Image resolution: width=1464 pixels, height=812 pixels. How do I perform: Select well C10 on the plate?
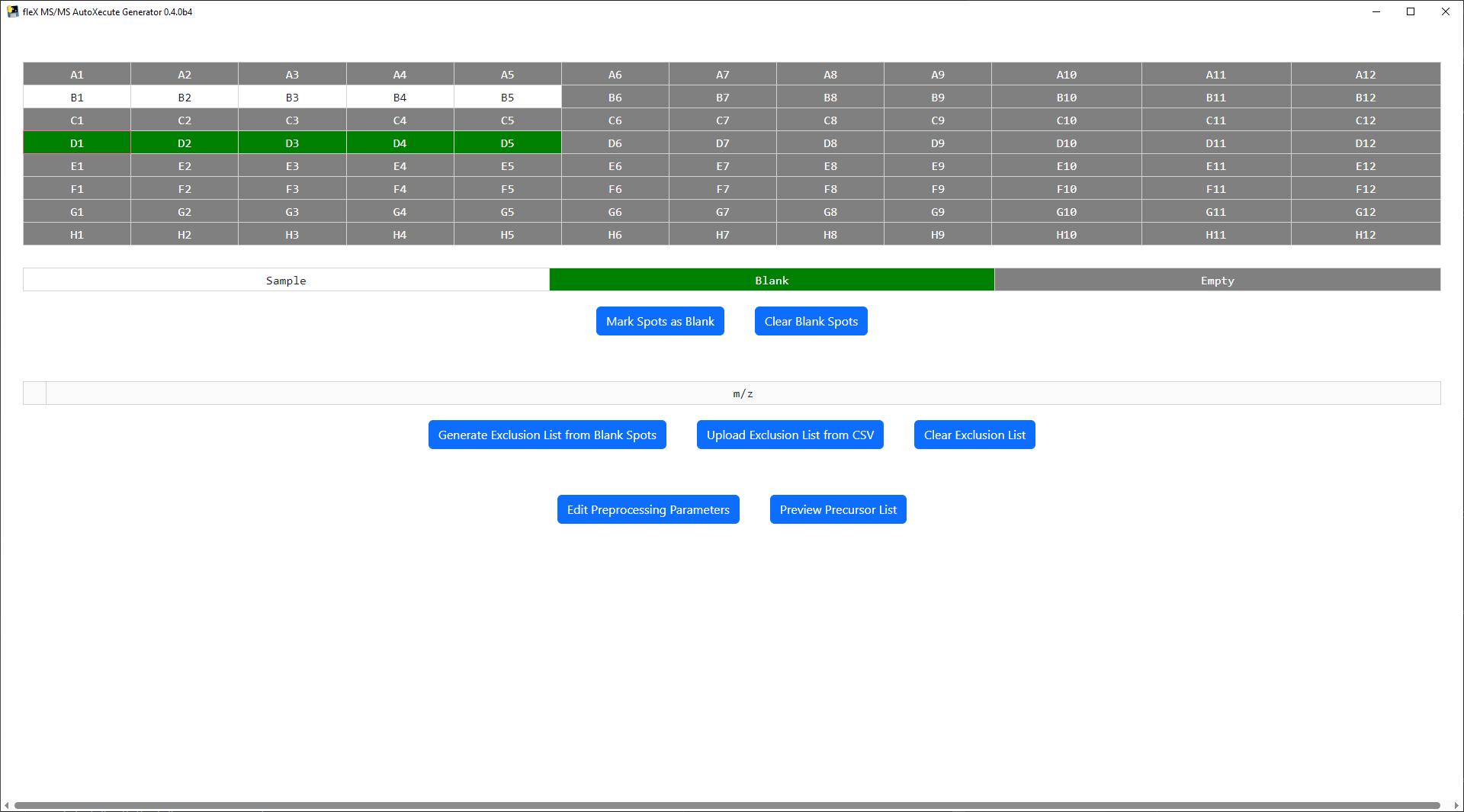1066,120
